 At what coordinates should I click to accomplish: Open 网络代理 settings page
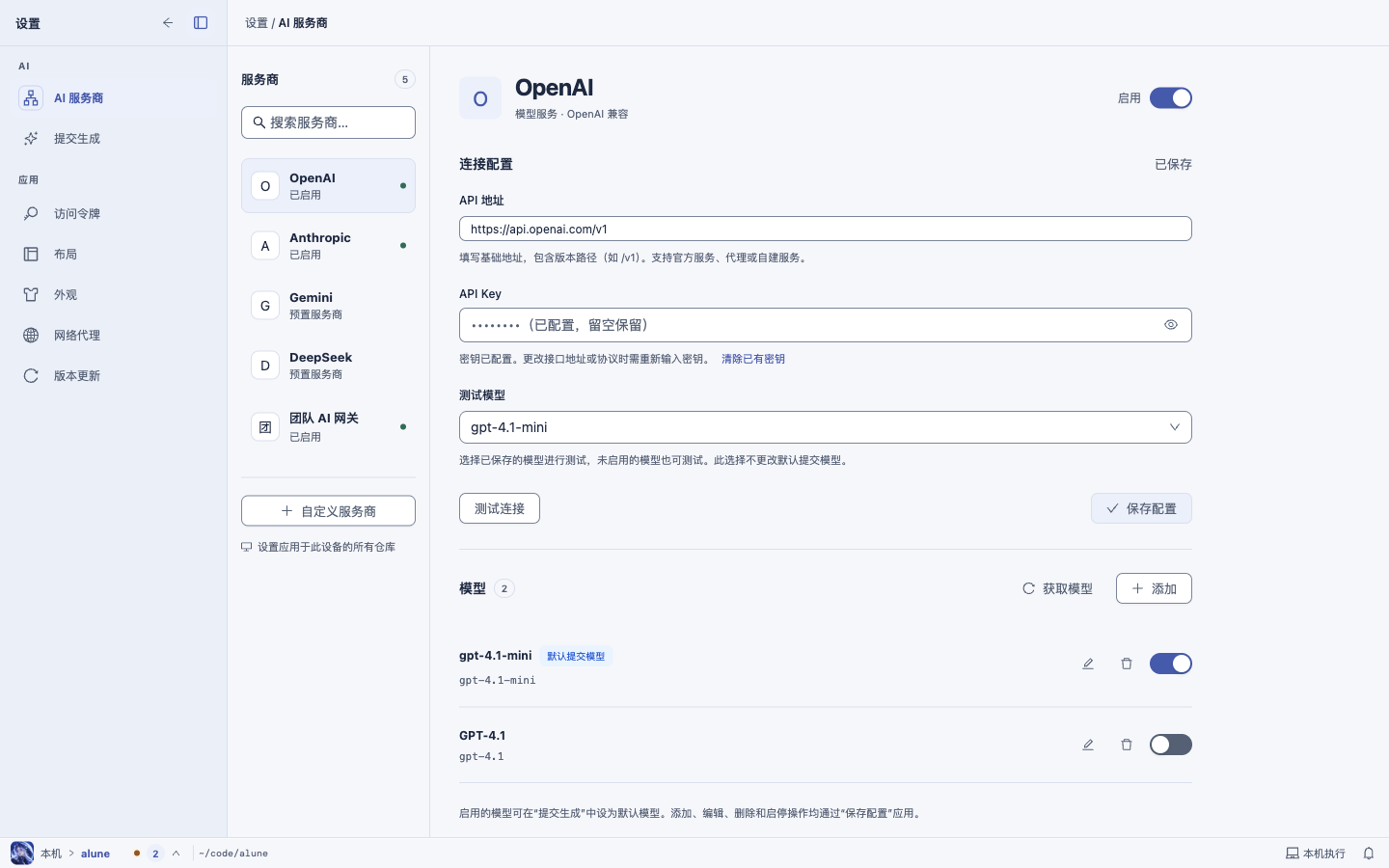tap(113, 336)
